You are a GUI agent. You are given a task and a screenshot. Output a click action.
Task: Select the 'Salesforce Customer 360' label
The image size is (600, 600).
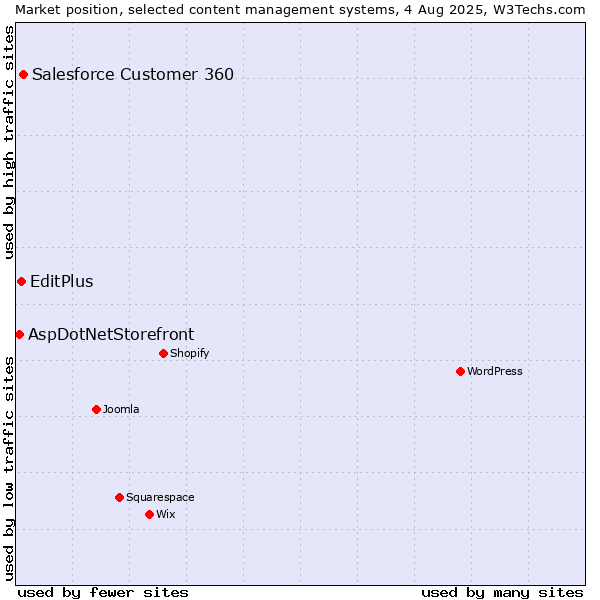pos(133,74)
